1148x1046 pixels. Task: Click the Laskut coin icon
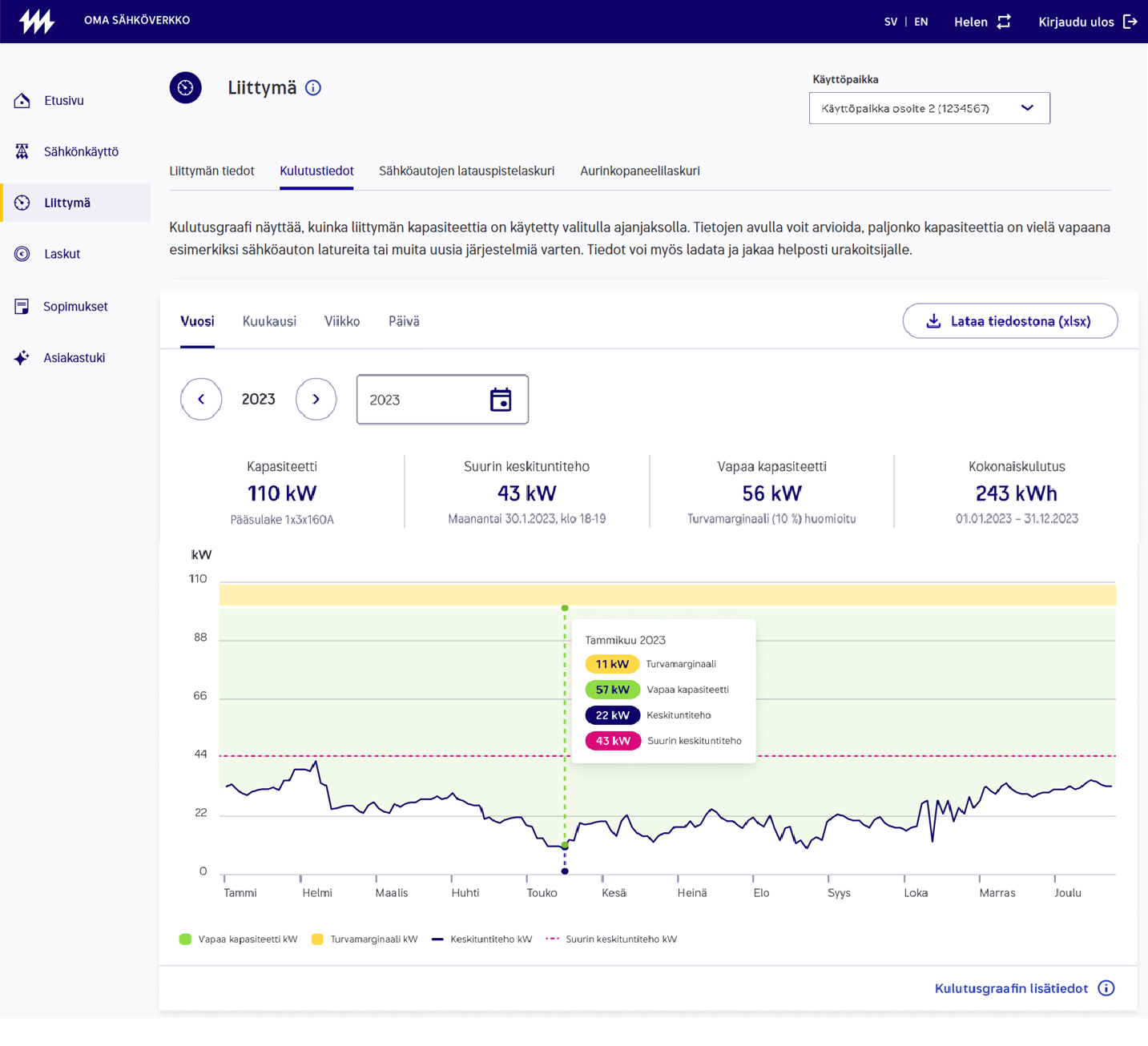[x=22, y=254]
